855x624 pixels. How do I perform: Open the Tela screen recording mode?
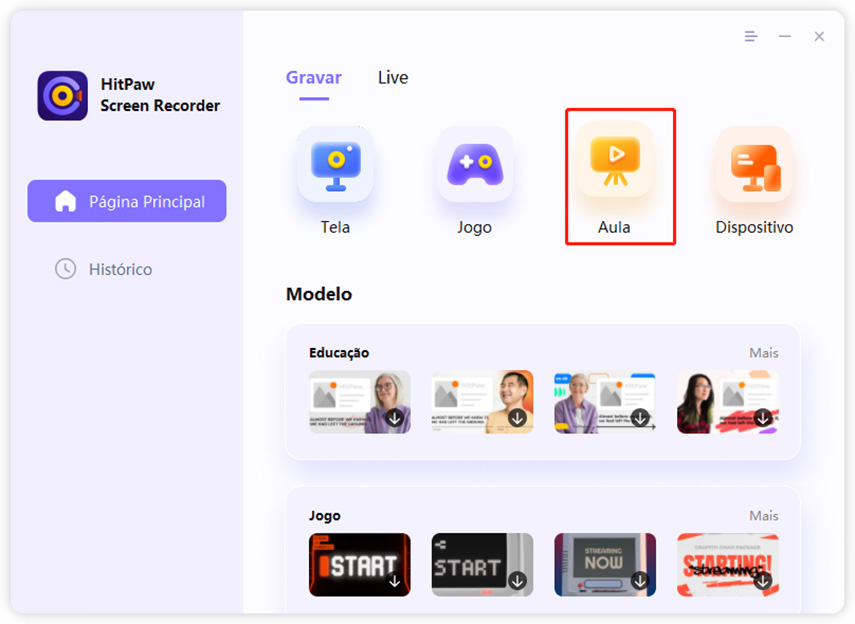point(335,164)
